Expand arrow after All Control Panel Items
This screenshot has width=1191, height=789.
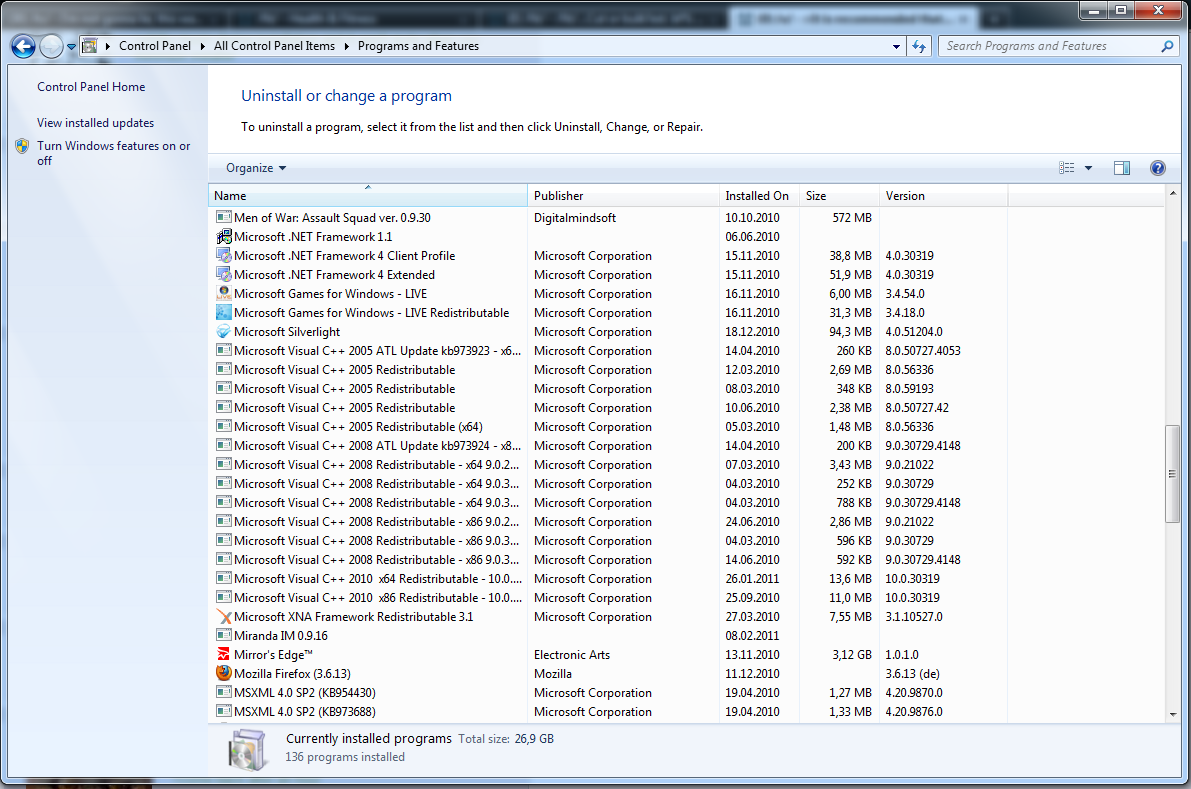click(x=346, y=46)
